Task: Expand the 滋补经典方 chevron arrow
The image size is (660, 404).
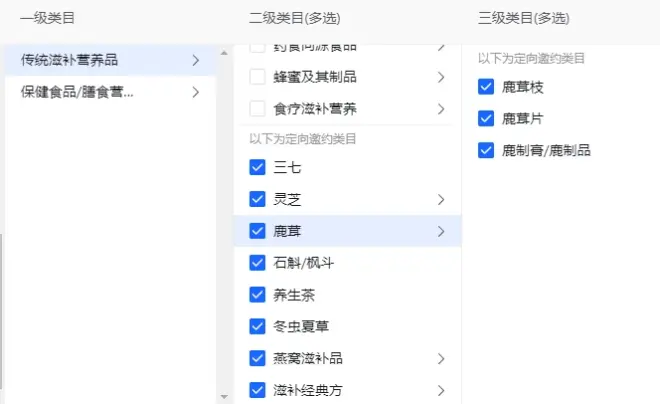Action: [x=441, y=389]
